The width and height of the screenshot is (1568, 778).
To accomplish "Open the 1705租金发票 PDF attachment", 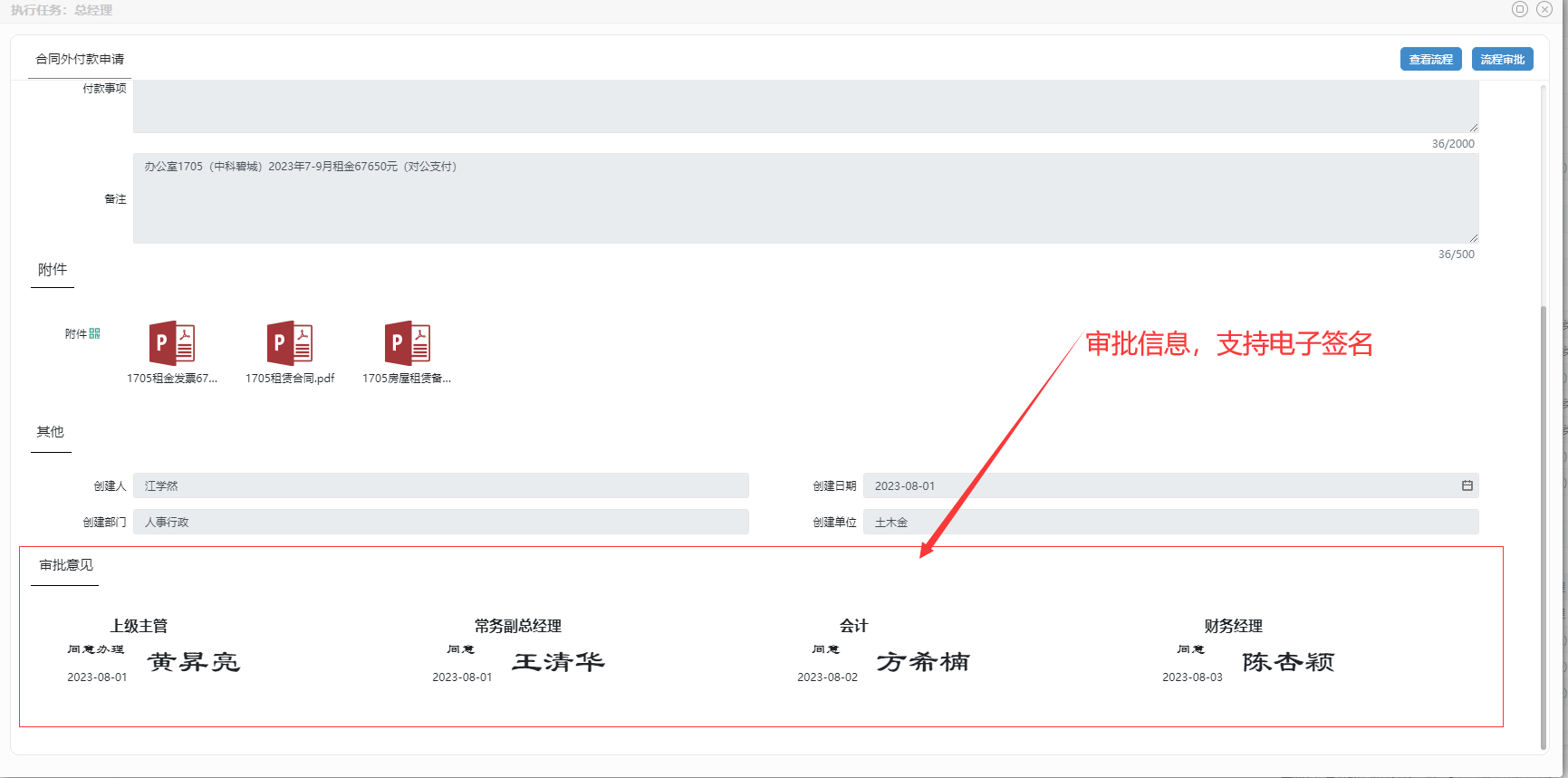I will (172, 343).
